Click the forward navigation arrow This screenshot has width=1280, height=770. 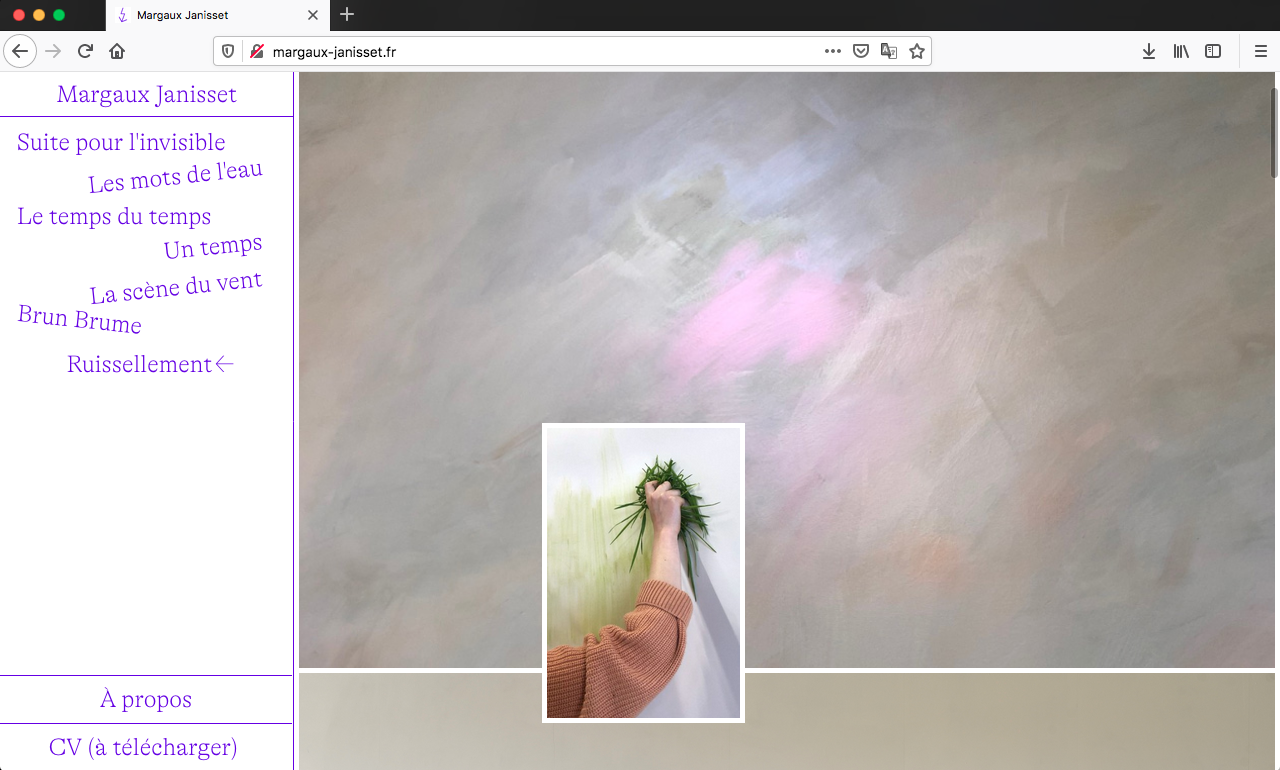53,51
